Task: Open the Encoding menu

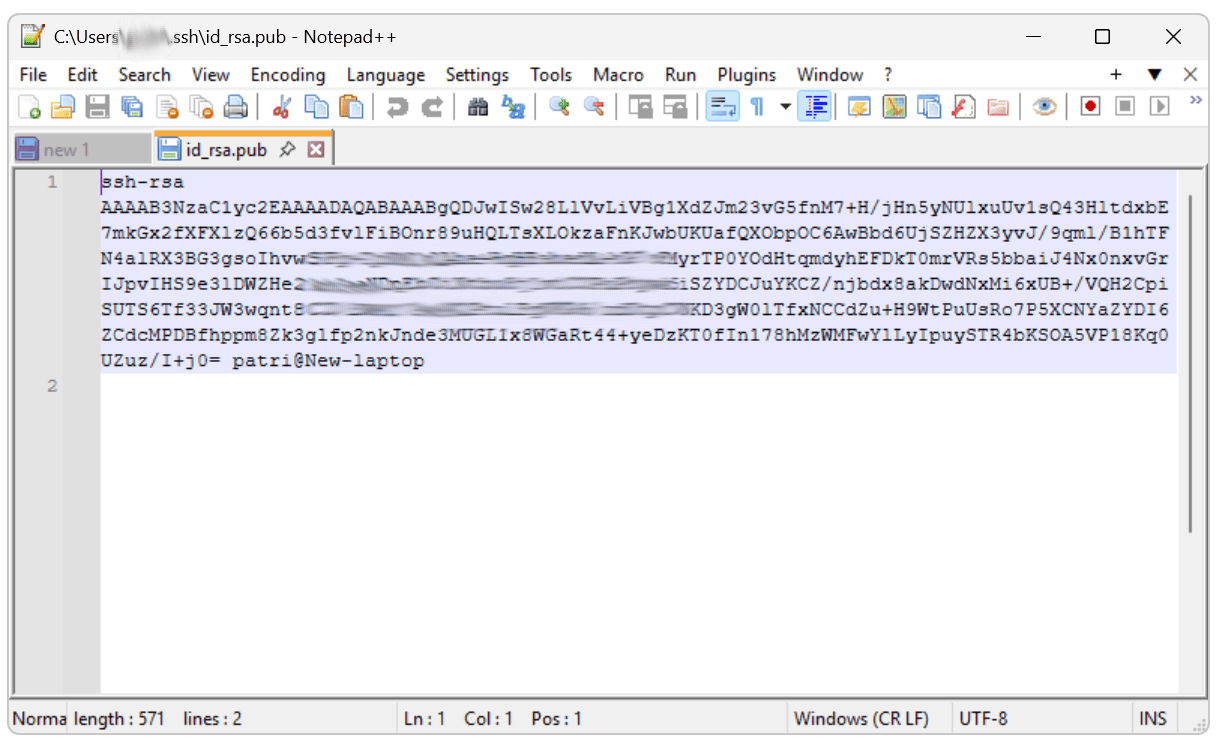Action: coord(288,75)
